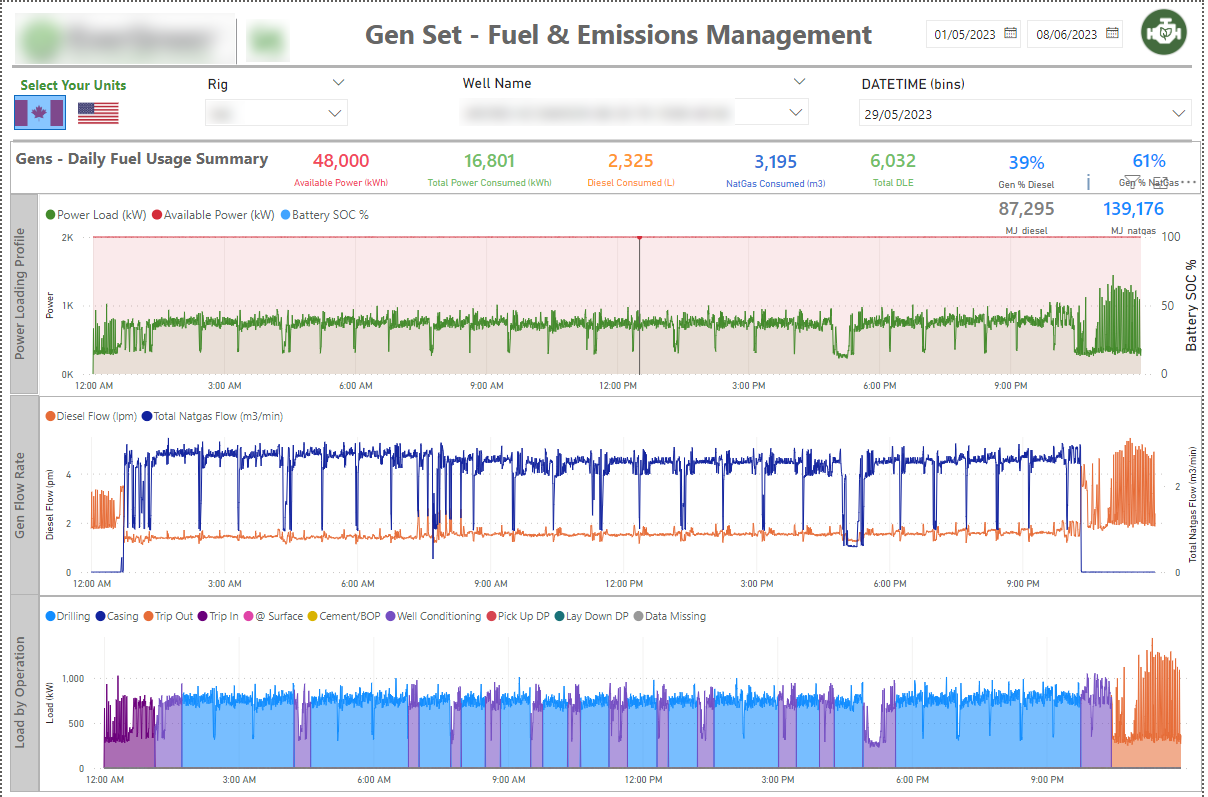This screenshot has width=1208, height=797.
Task: Select the US flag units icon
Action: [98, 113]
